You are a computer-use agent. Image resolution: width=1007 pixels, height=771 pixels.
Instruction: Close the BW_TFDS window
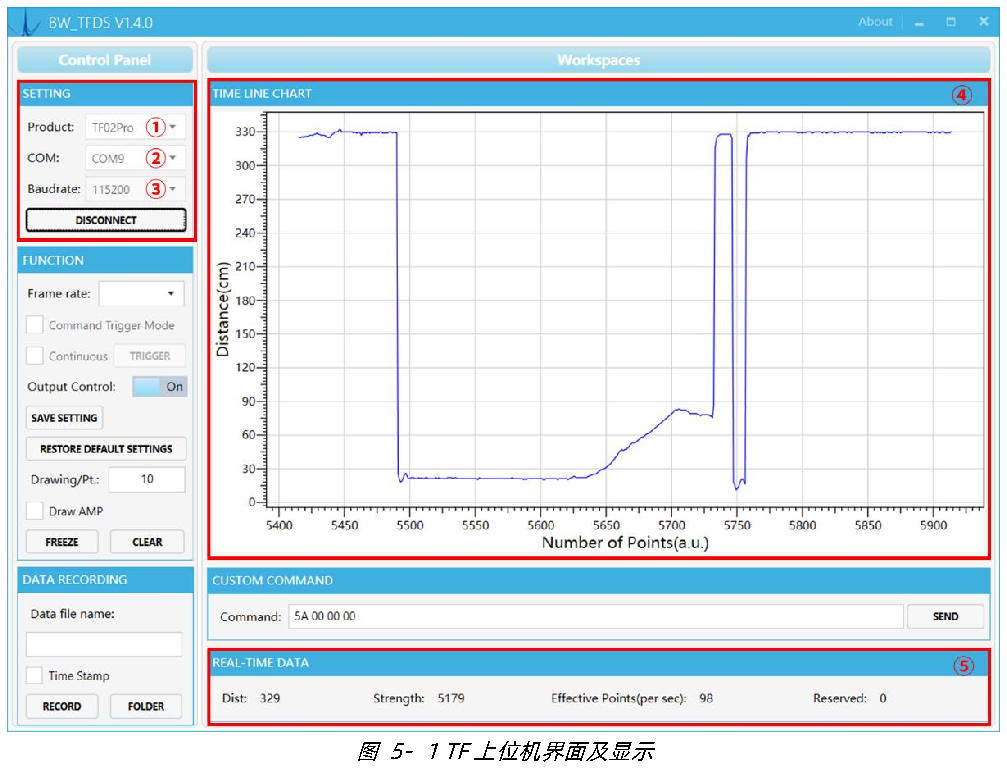tap(983, 22)
